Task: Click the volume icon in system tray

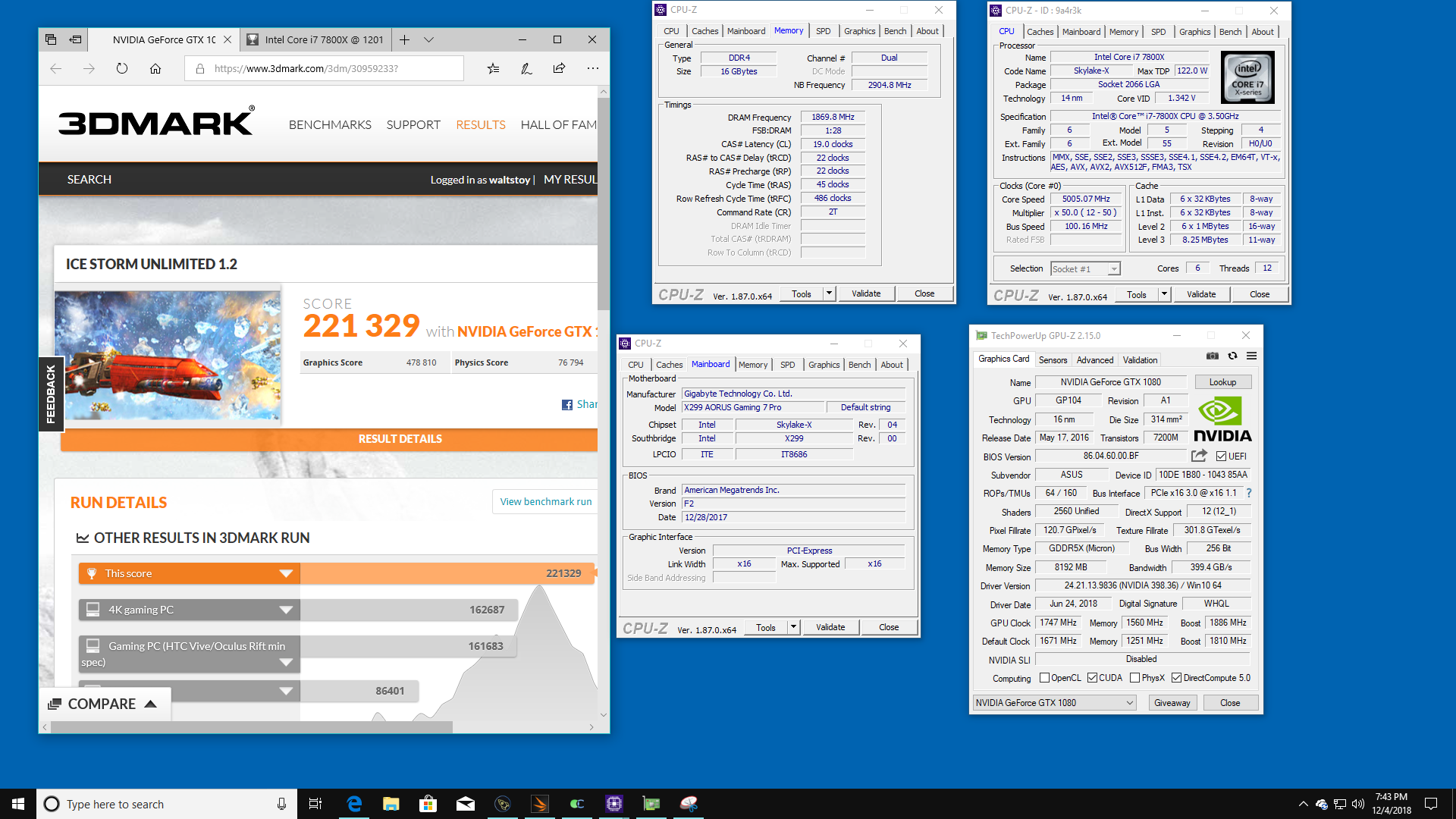Action: [1358, 804]
